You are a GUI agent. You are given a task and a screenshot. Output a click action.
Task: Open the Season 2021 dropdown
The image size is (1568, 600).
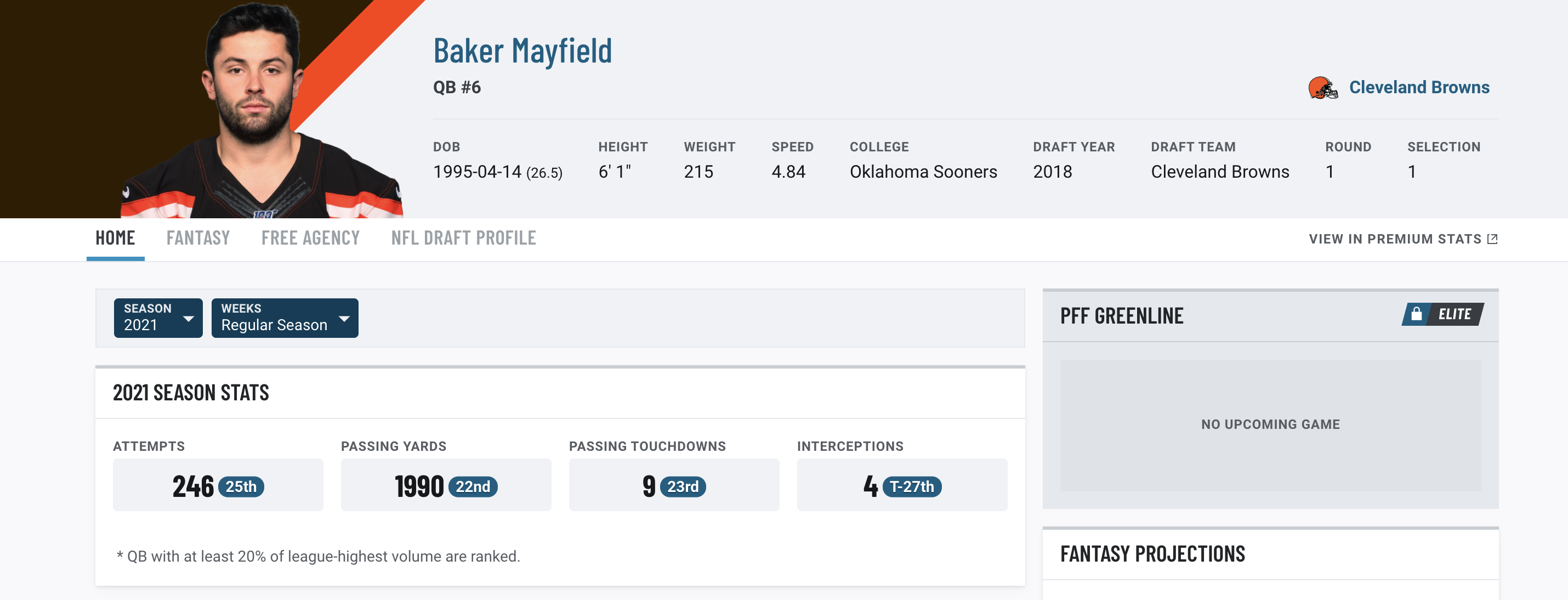[158, 318]
